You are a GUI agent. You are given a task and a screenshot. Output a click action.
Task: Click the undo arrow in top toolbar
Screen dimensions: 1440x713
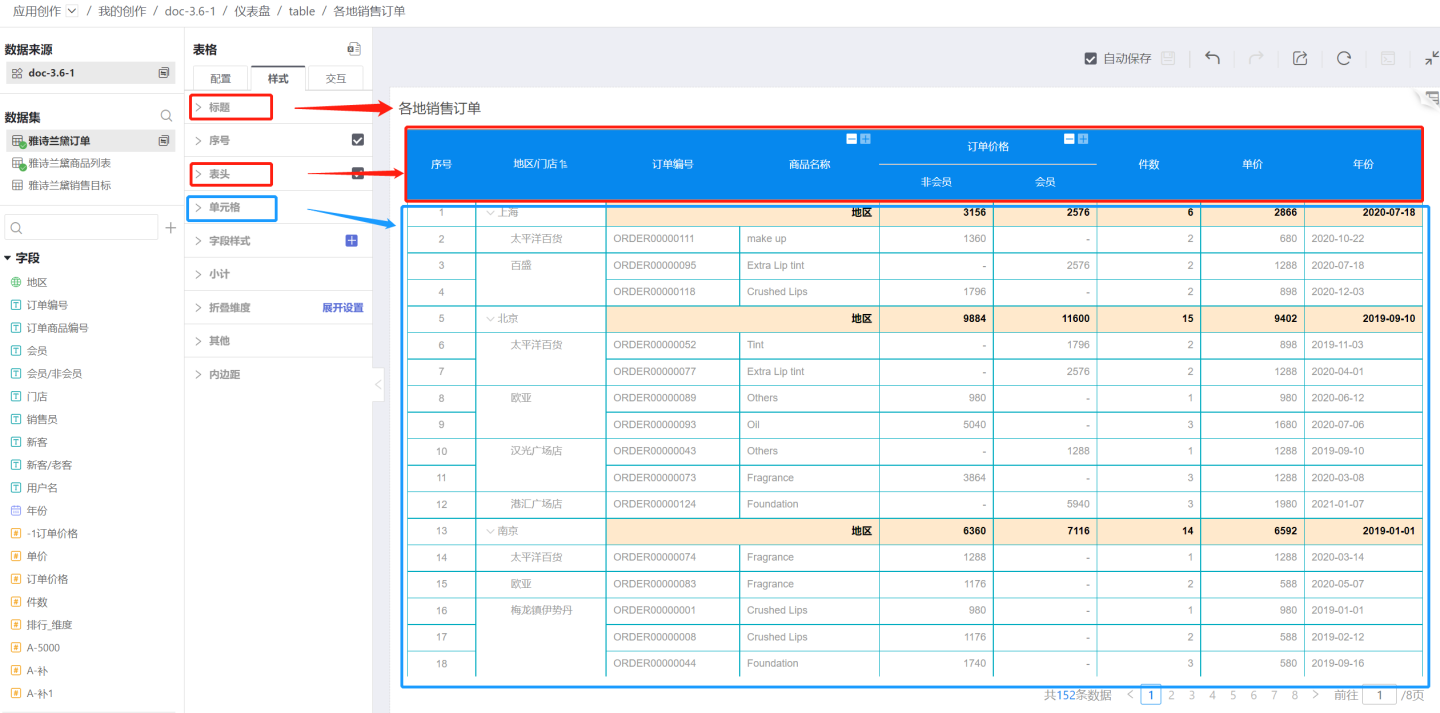point(1212,58)
